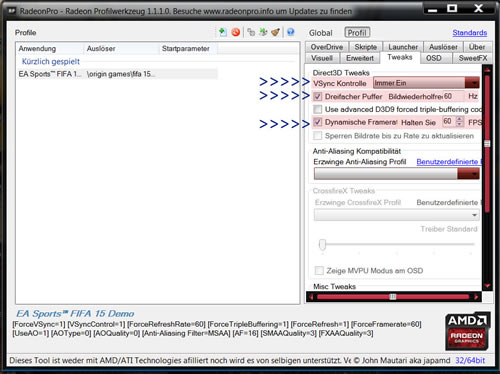The width and height of the screenshot is (500, 374).
Task: Click the scroll right arrow of Tweaks panel
Action: tap(477, 297)
